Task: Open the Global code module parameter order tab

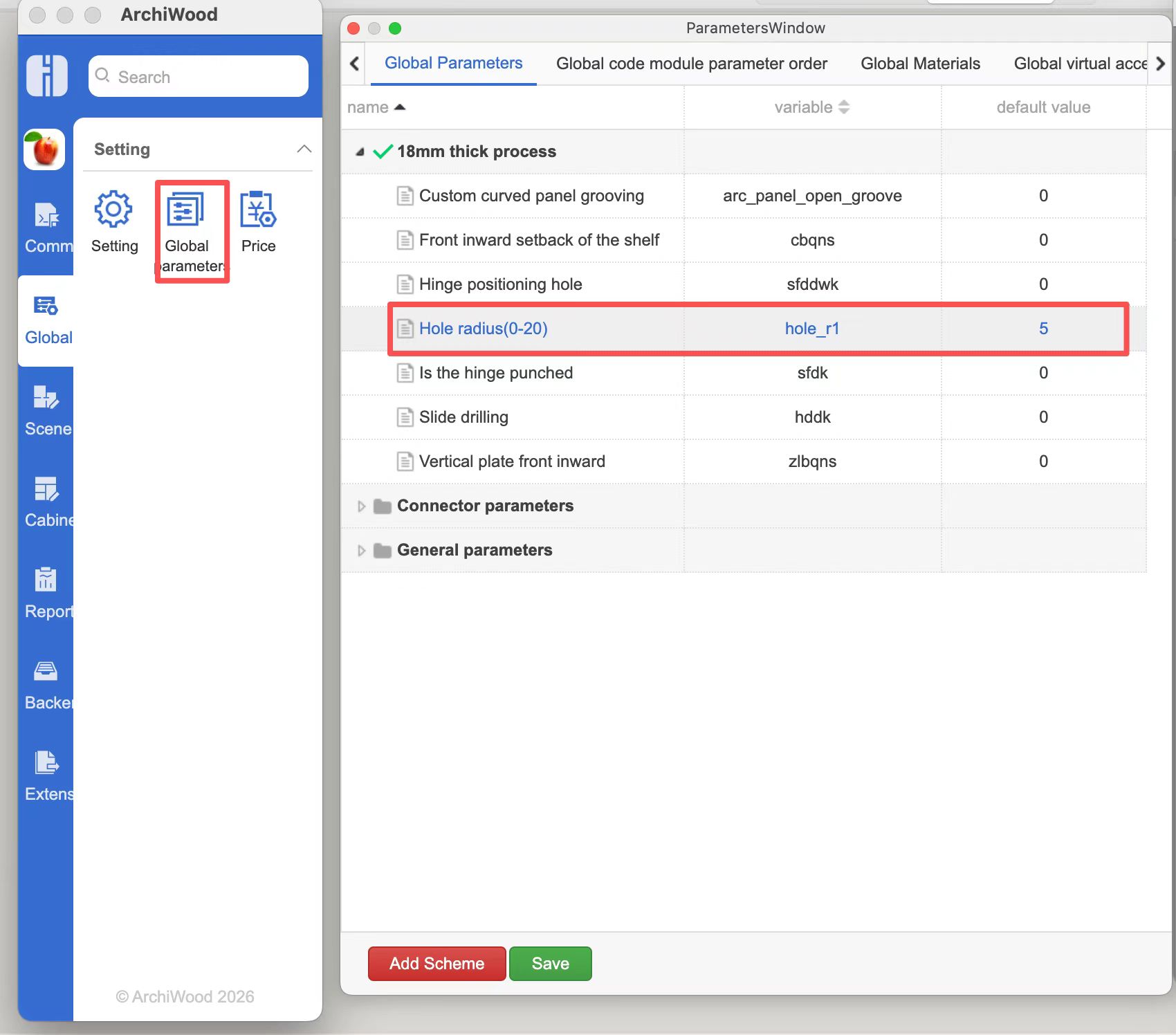Action: point(691,63)
